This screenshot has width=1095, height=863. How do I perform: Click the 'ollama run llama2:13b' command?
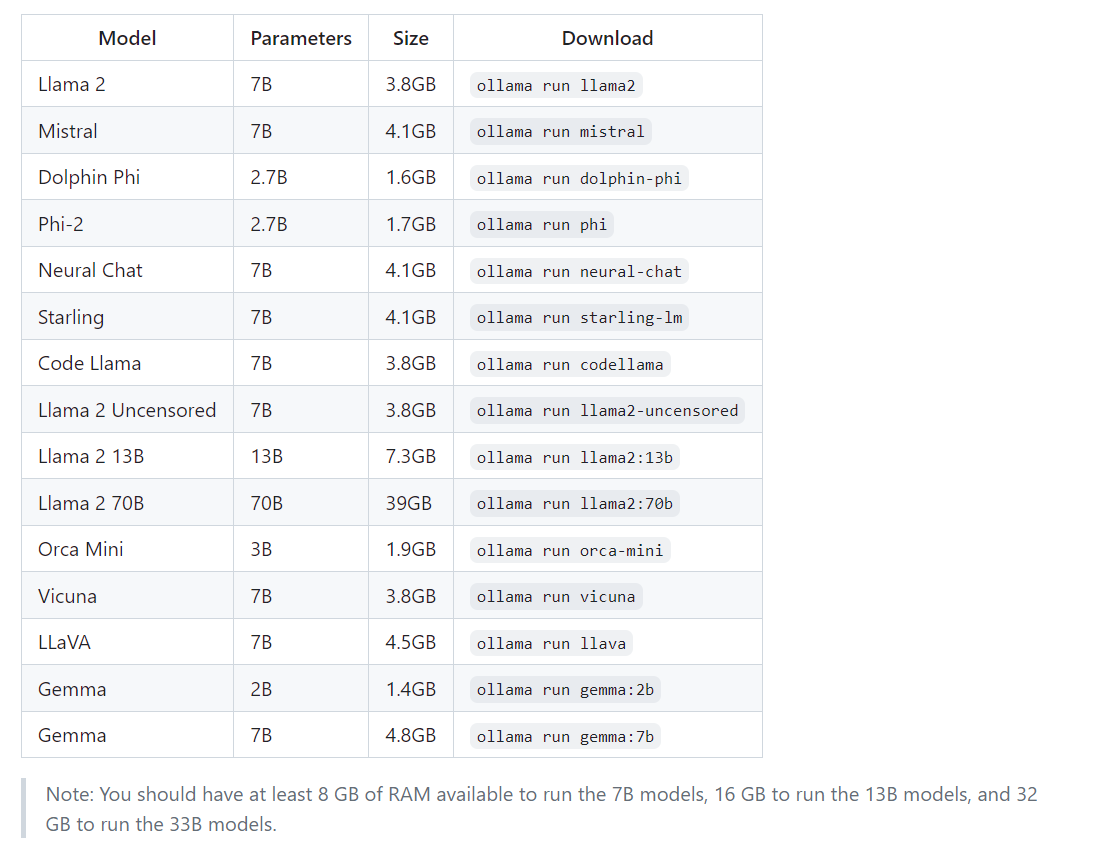(574, 457)
